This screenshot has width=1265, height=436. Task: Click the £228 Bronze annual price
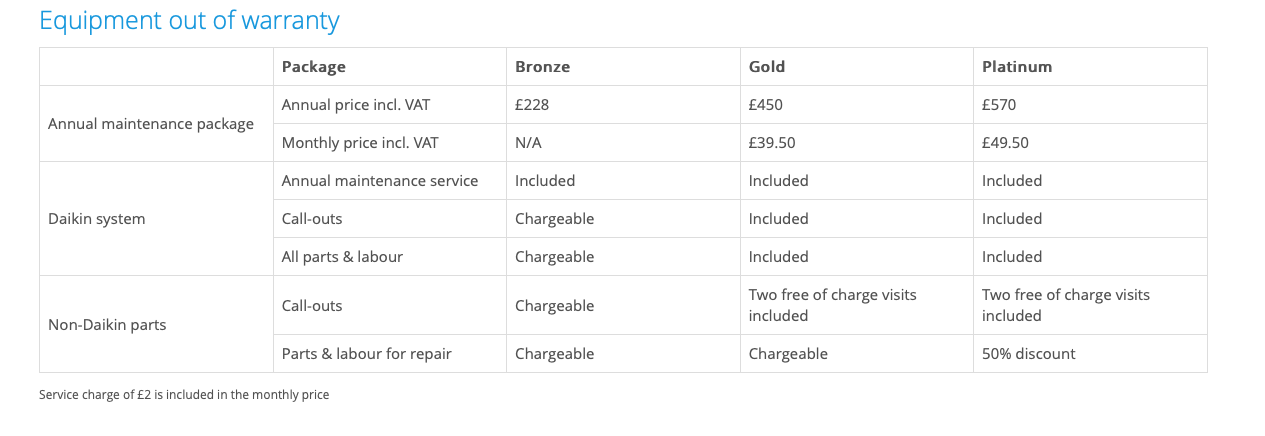pyautogui.click(x=532, y=105)
